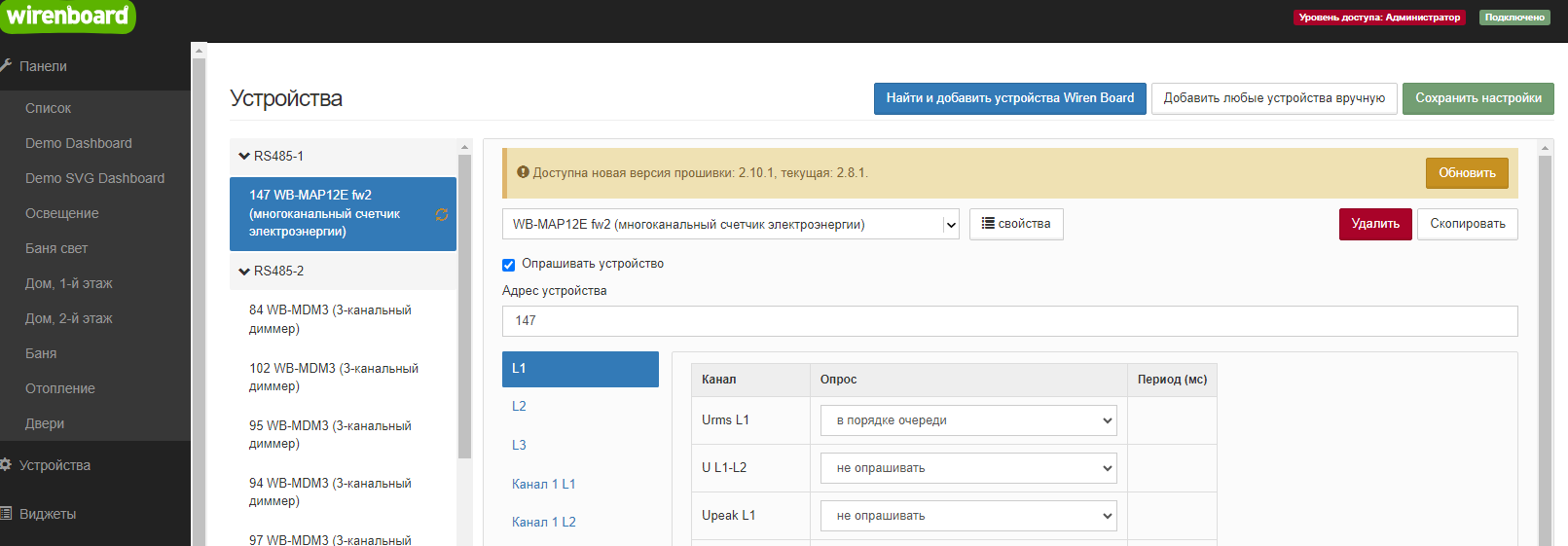Screen dimensions: 1568x546
Task: Click the Адрес устройства input field
Action: pos(1009,321)
